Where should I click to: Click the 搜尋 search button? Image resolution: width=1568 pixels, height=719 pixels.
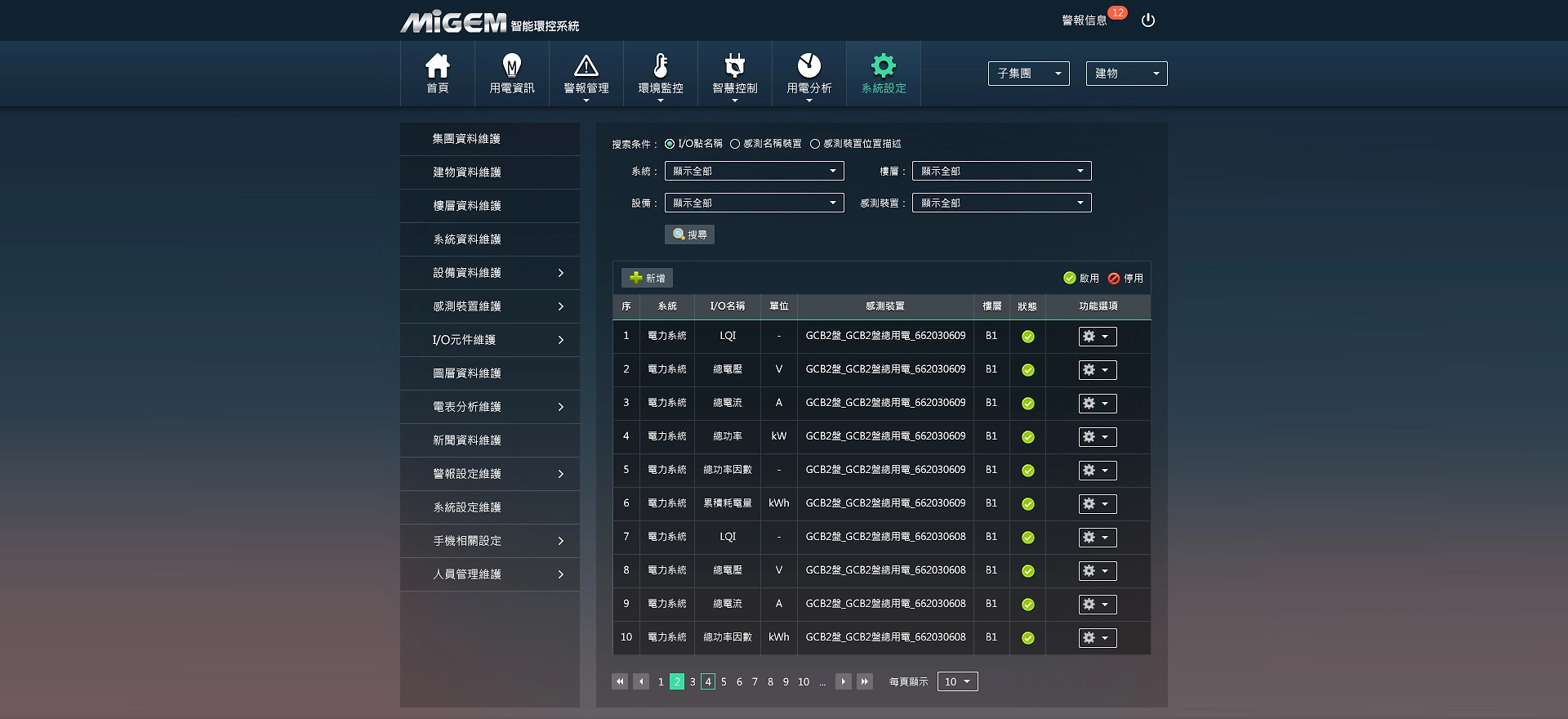689,234
